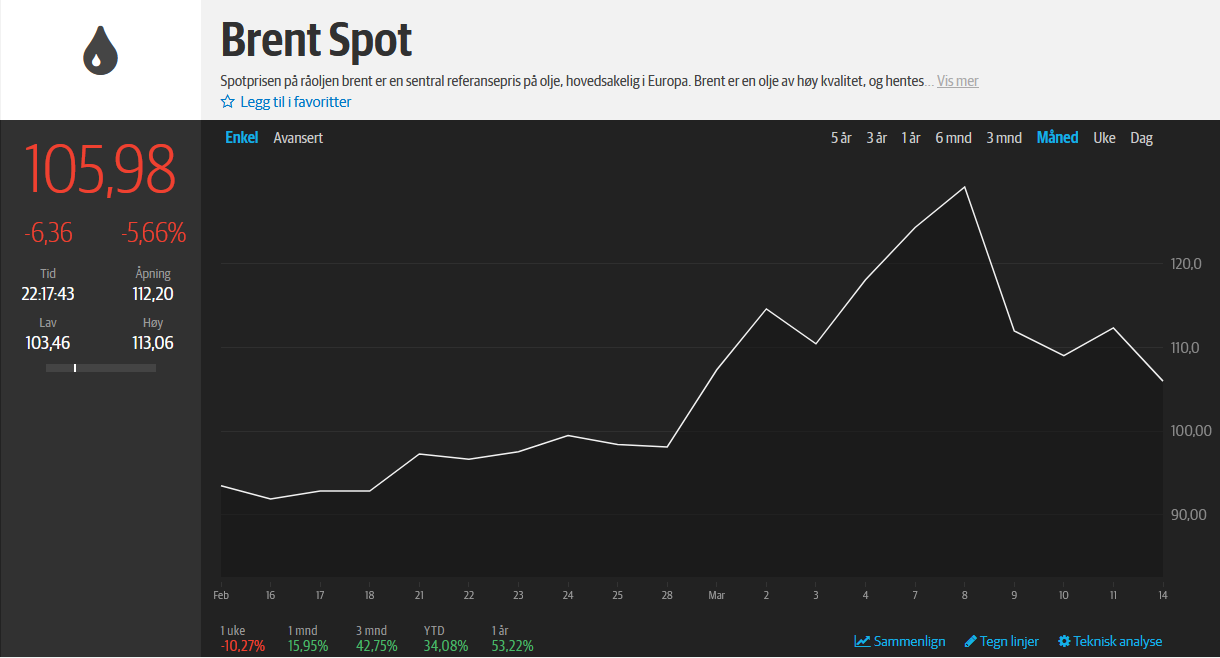
Task: Click the 110,0 y-axis label
Action: click(1185, 348)
